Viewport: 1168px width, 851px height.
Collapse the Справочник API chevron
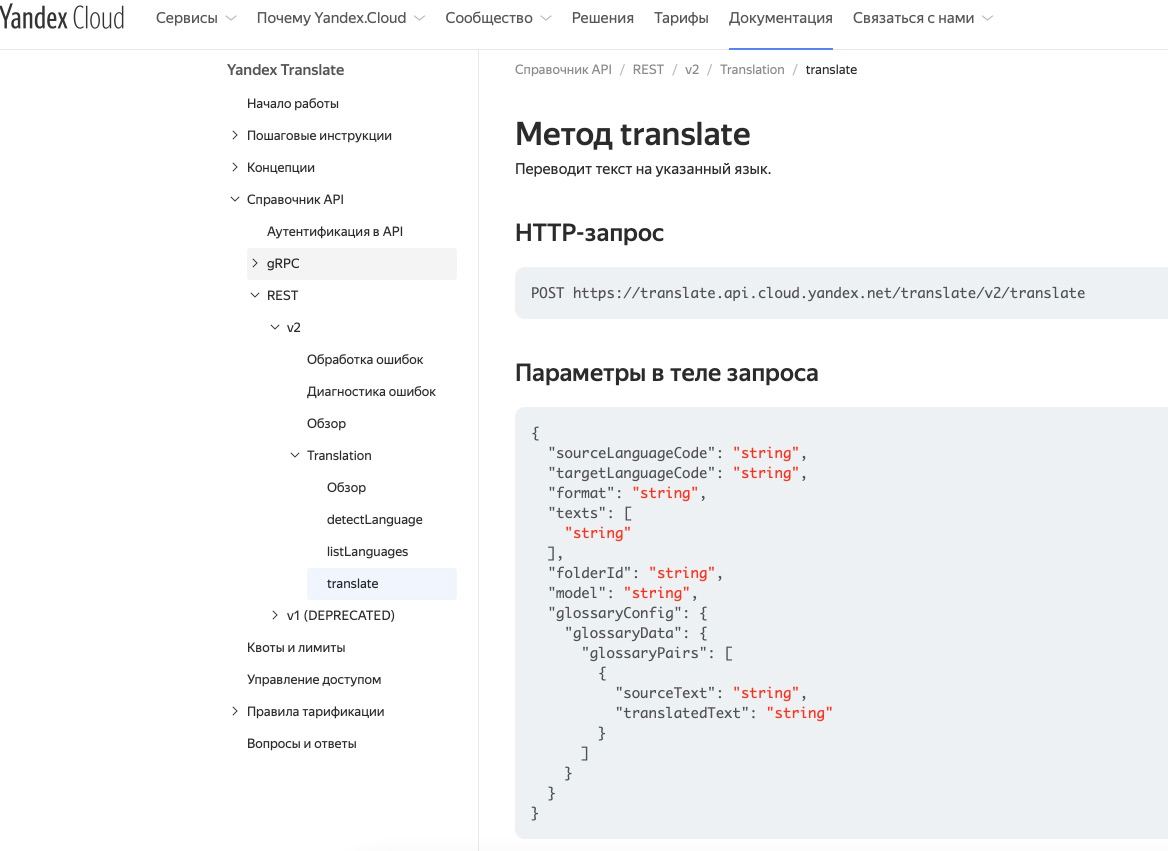click(235, 199)
